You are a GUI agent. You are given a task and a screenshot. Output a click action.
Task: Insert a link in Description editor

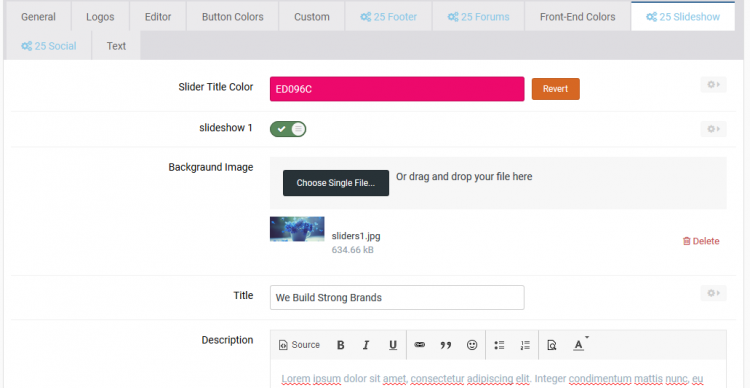point(419,345)
